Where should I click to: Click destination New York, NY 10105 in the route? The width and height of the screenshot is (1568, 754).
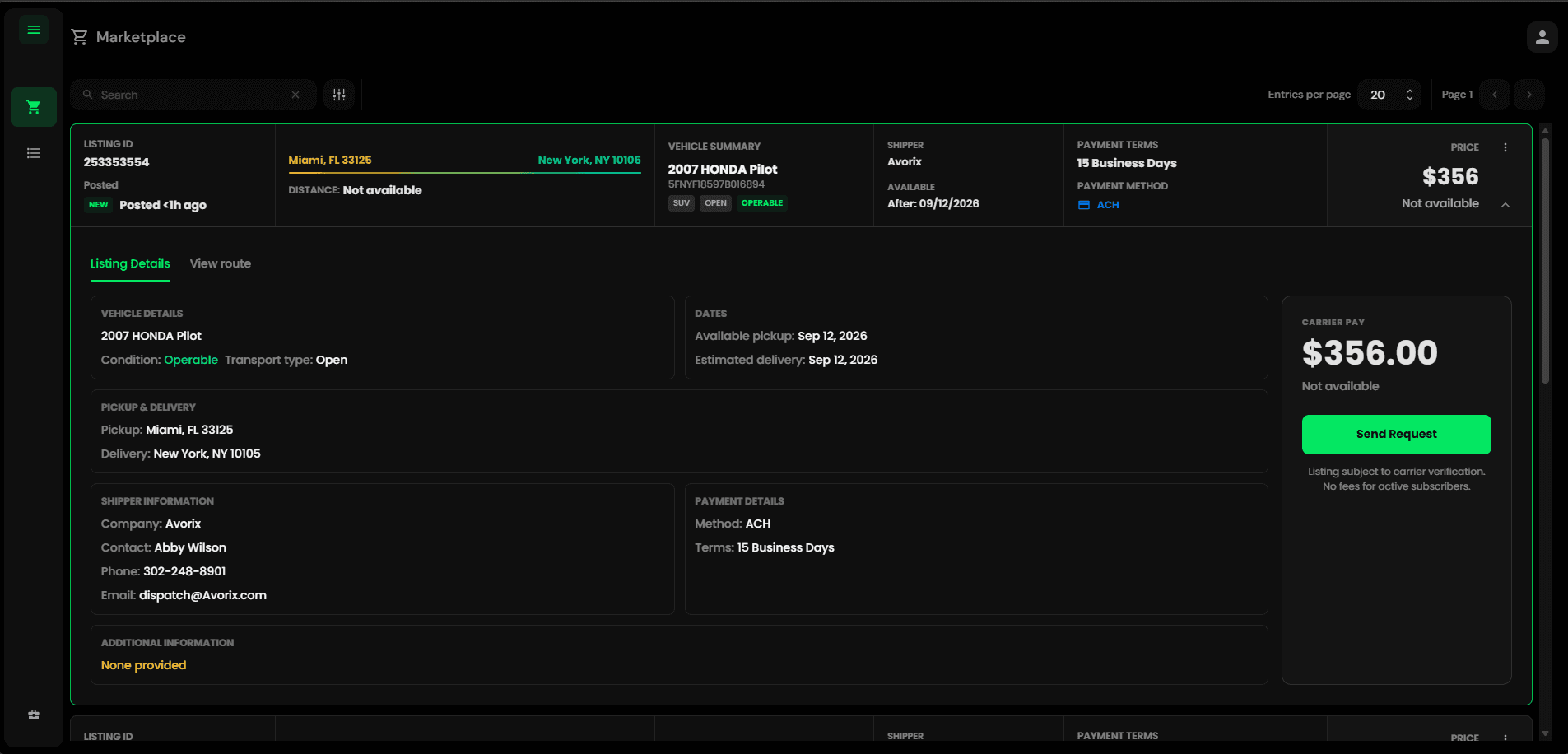589,160
